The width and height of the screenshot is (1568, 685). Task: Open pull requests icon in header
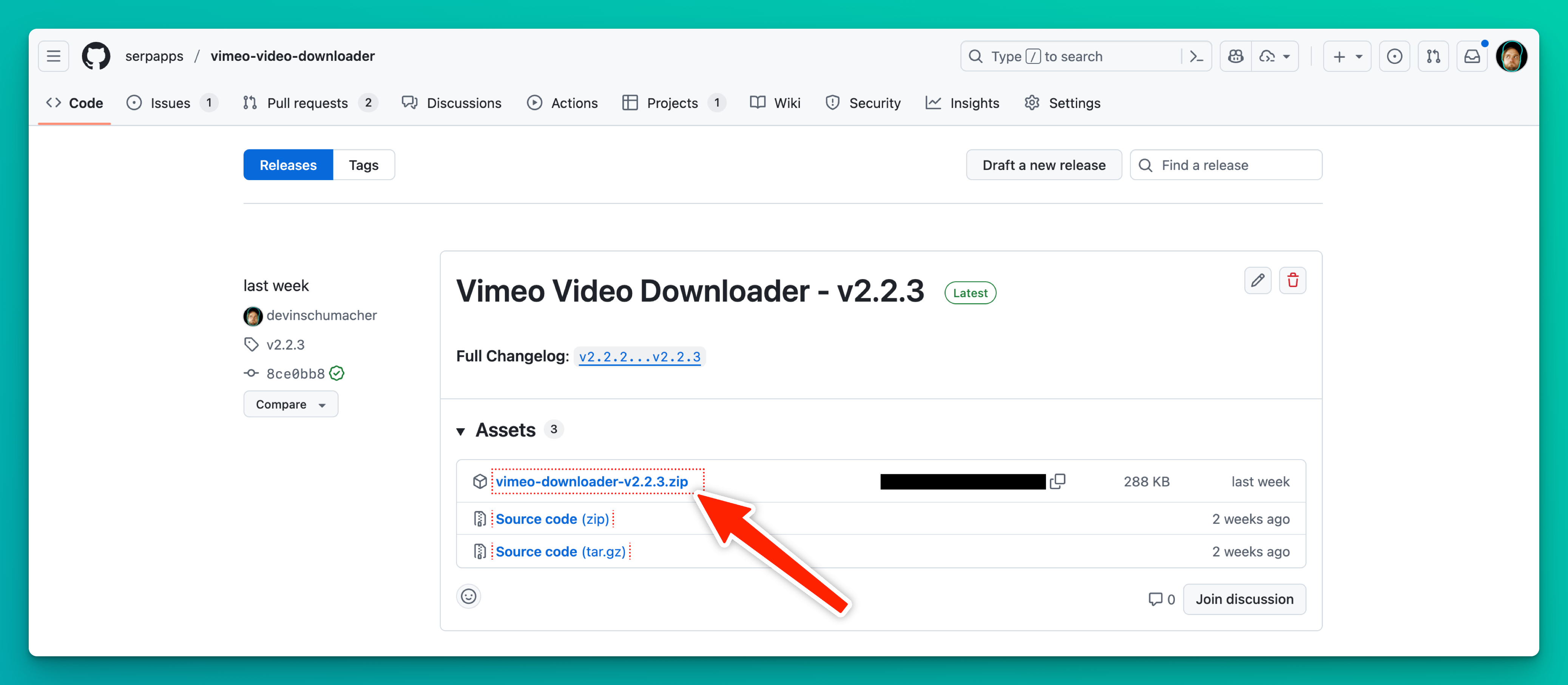pyautogui.click(x=1434, y=57)
